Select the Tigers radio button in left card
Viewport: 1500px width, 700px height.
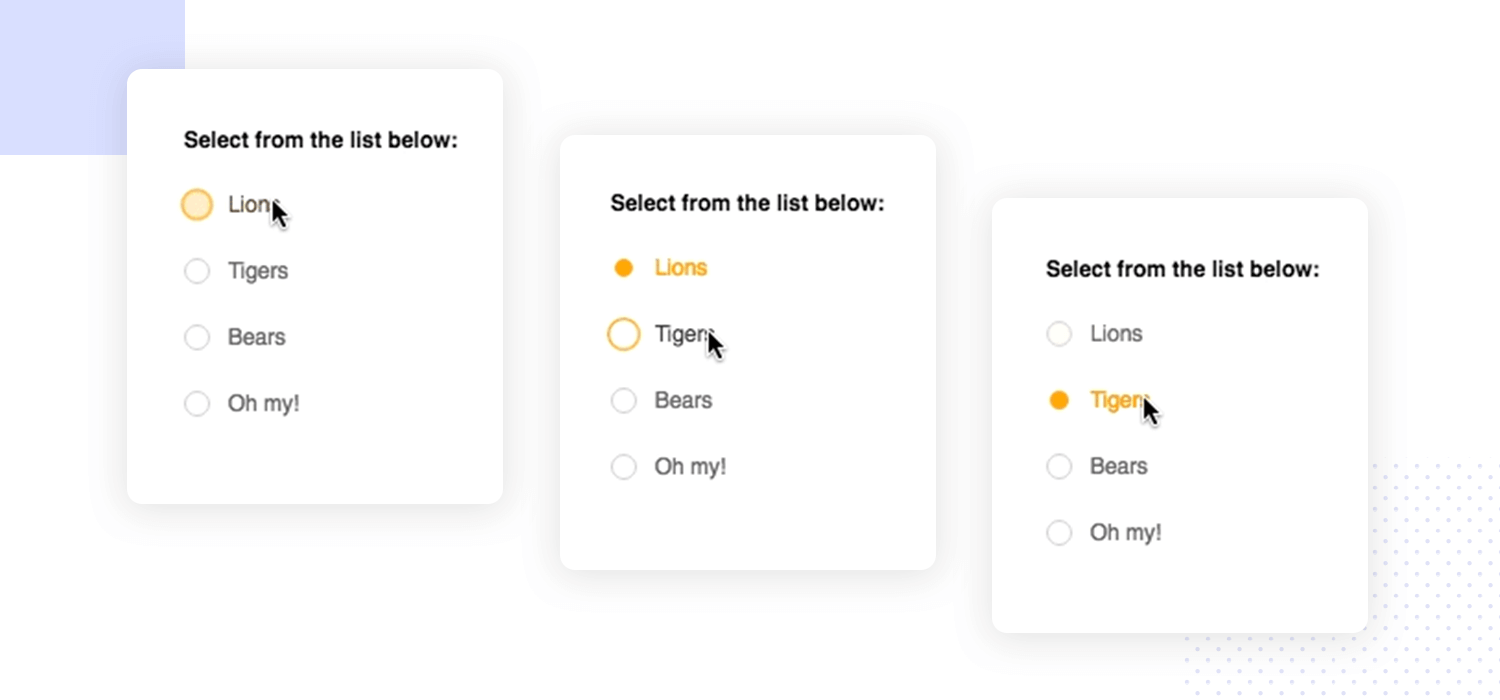pyautogui.click(x=197, y=271)
